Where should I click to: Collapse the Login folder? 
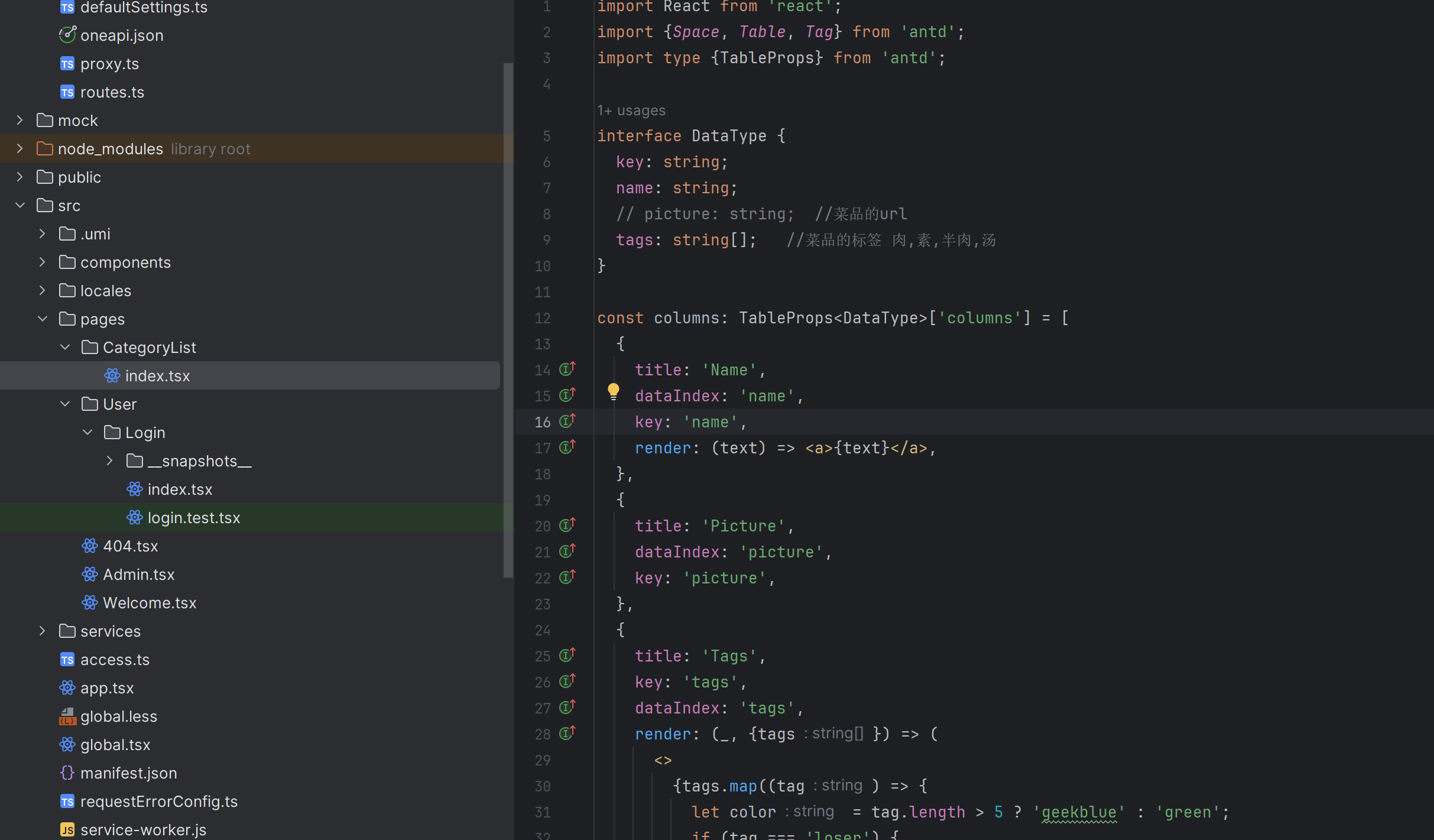(87, 433)
